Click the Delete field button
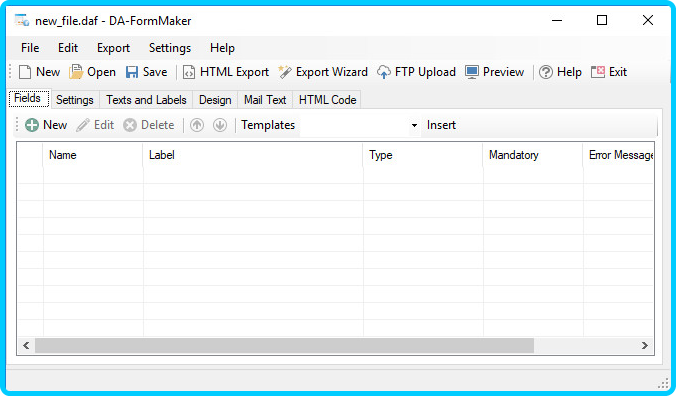Viewport: 676px width, 396px height. (x=149, y=125)
